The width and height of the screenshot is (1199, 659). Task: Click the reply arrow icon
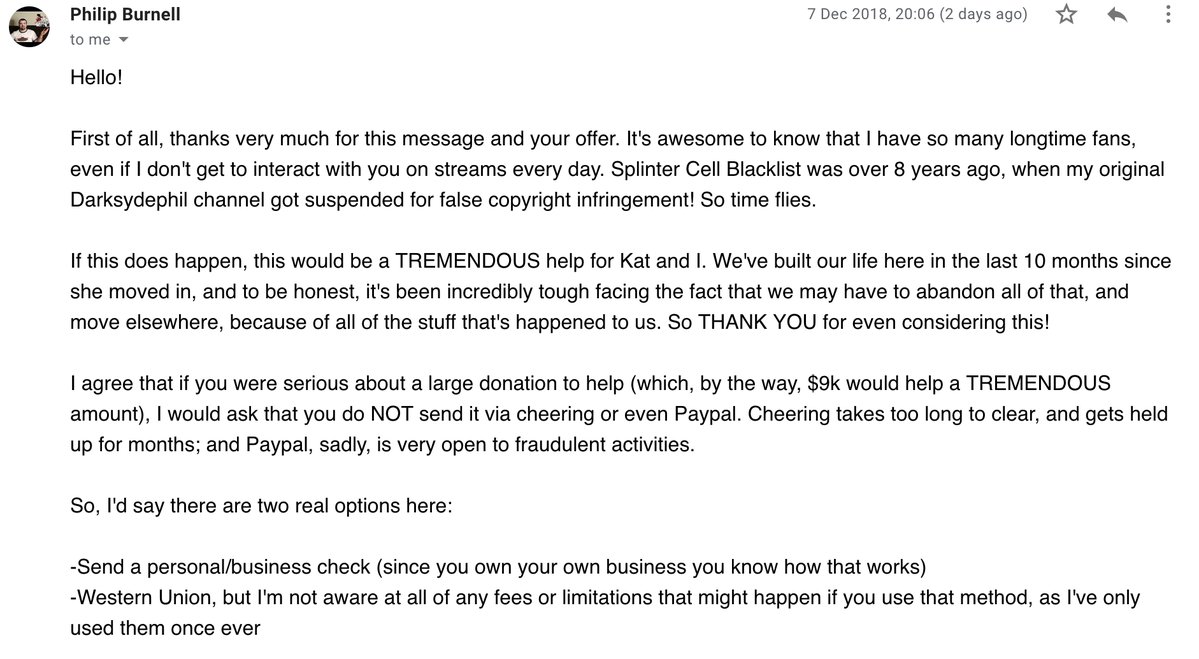coord(1117,14)
